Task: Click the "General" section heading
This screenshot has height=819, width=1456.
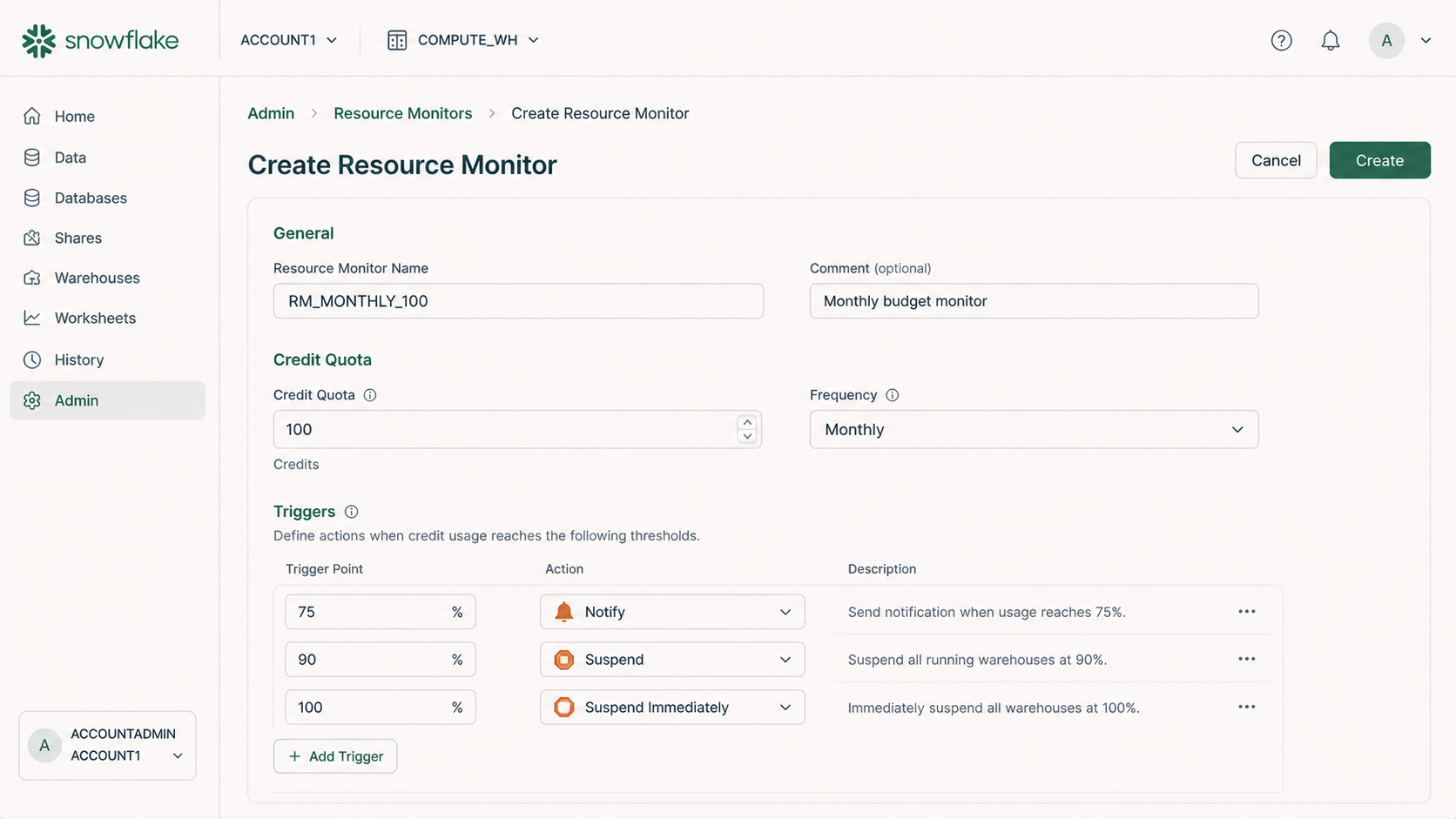Action: pos(303,233)
